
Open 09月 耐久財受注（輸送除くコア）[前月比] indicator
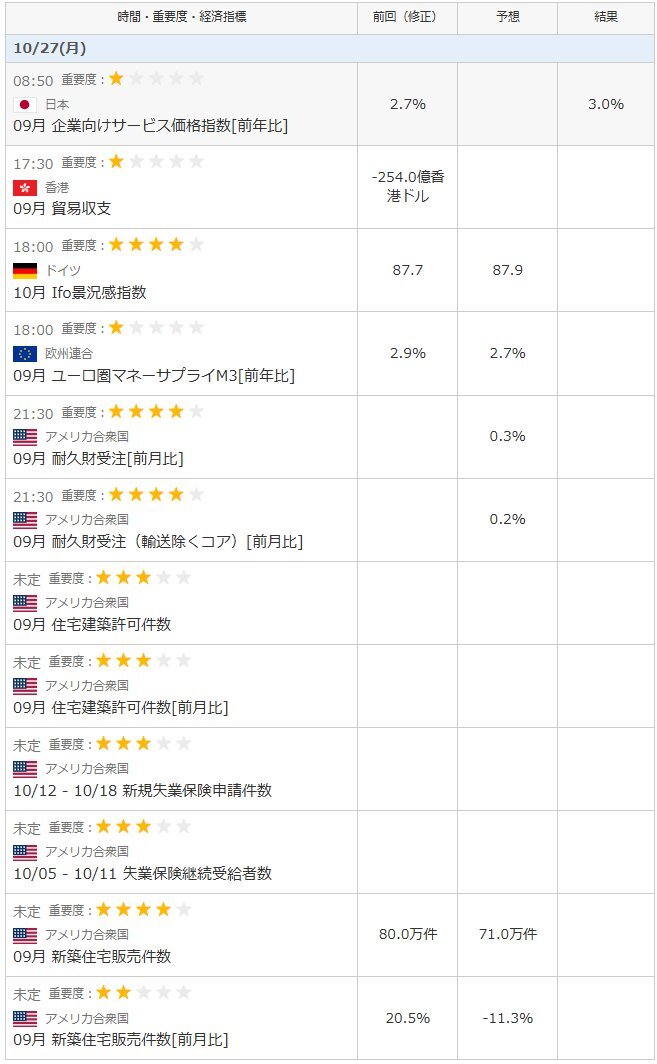[158, 541]
